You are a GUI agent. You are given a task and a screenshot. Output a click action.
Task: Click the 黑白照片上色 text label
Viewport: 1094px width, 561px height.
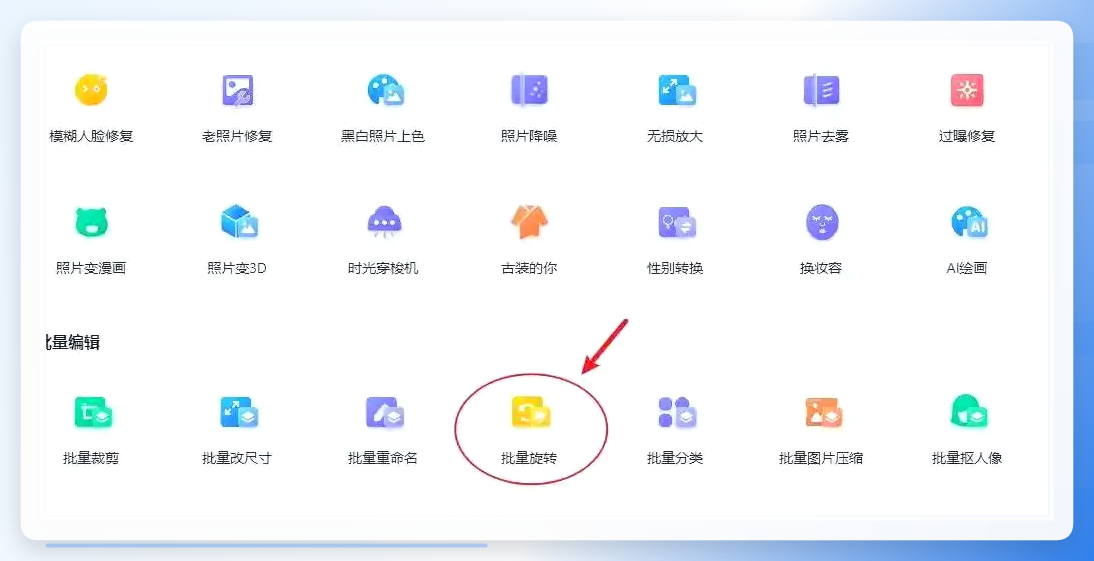tap(383, 136)
